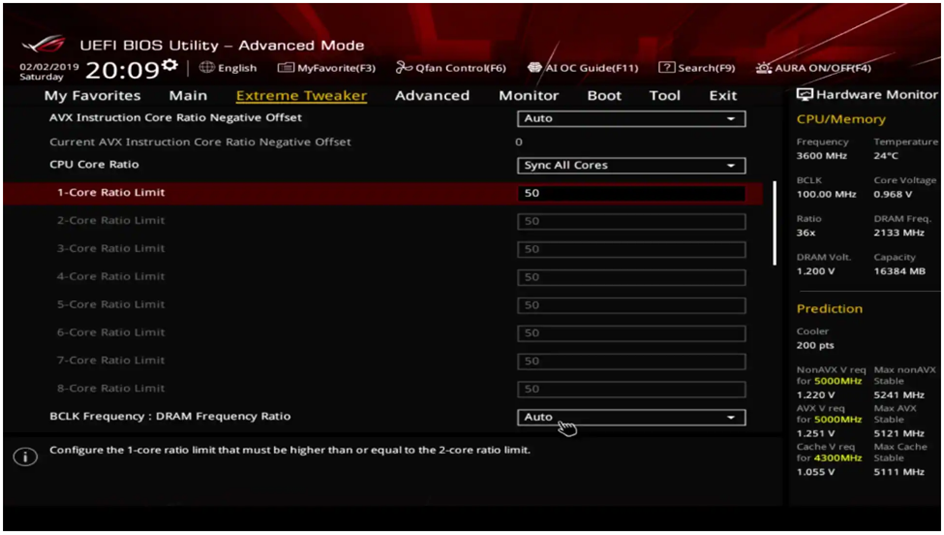Click the 1-Core Ratio Limit input field

point(631,193)
